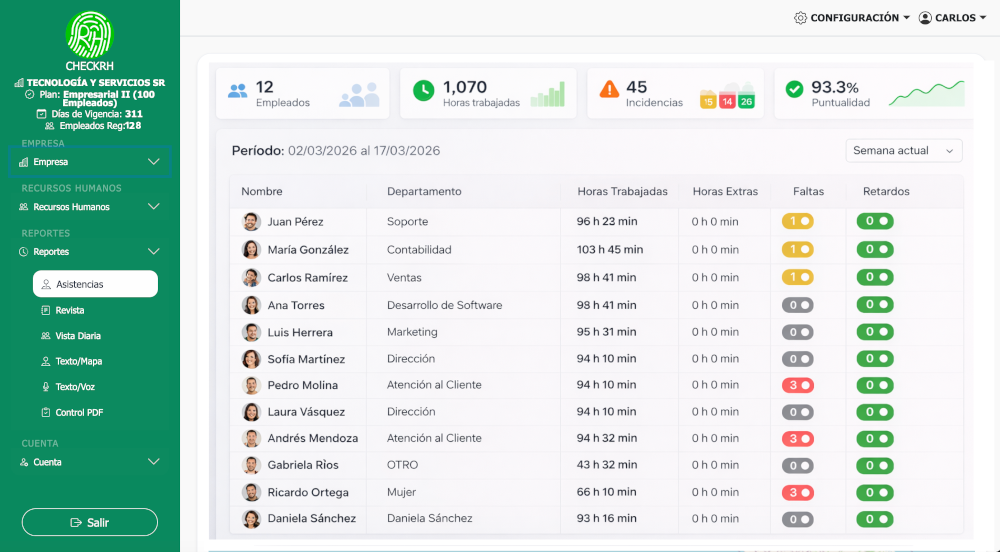Click Juan Pérez's avatar picture
The height and width of the screenshot is (552, 1000).
coord(251,222)
